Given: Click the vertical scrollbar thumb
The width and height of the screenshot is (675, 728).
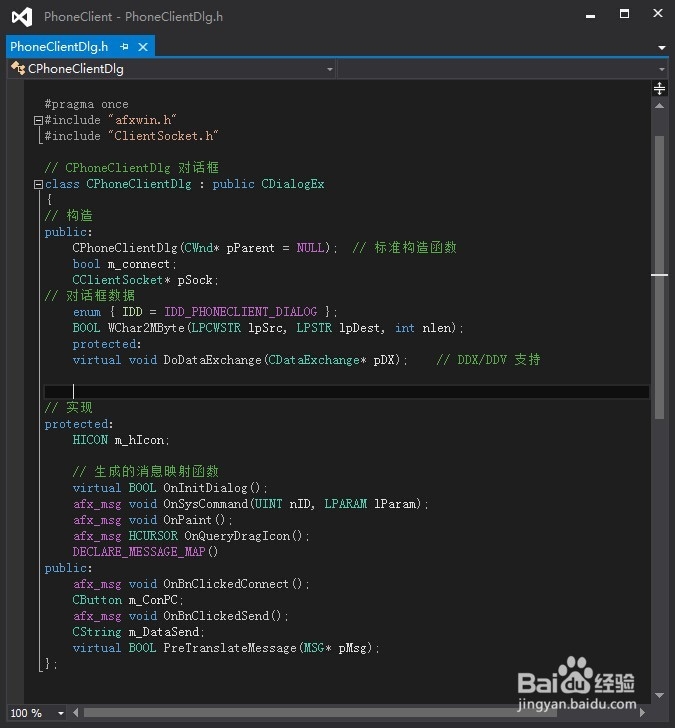Looking at the screenshot, I should point(659,278).
